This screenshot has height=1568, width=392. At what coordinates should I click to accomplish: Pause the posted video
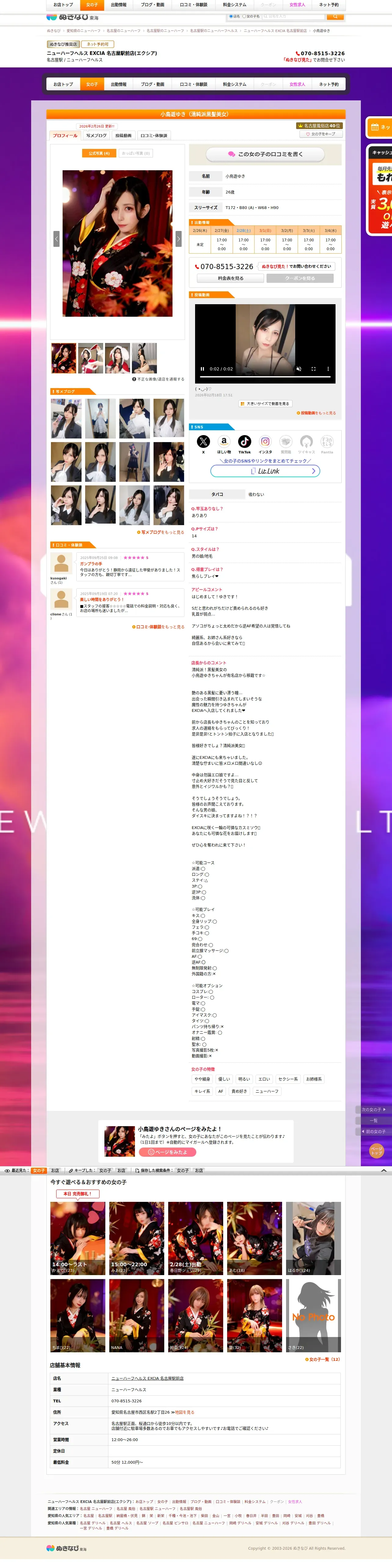point(203,369)
